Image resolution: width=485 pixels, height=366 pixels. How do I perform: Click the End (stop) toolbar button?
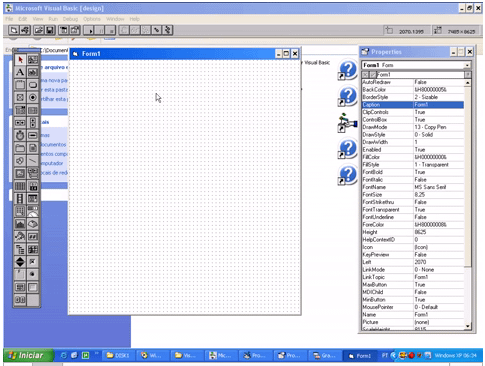click(111, 30)
